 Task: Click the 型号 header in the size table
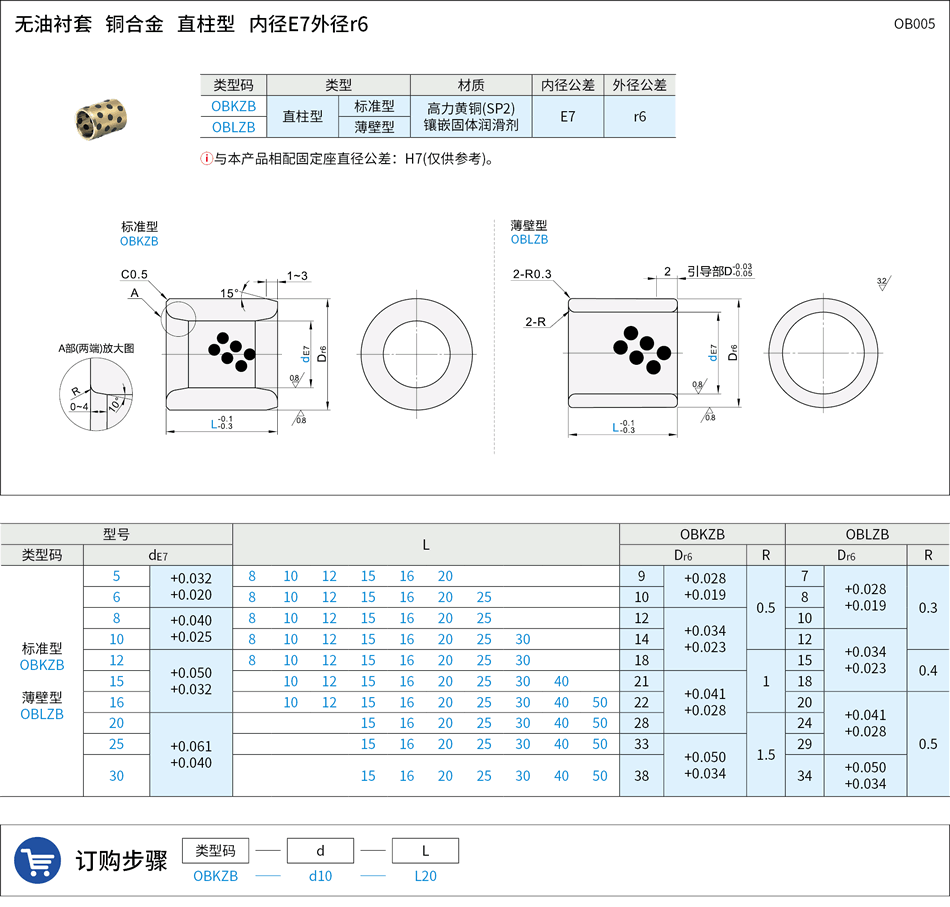click(116, 534)
